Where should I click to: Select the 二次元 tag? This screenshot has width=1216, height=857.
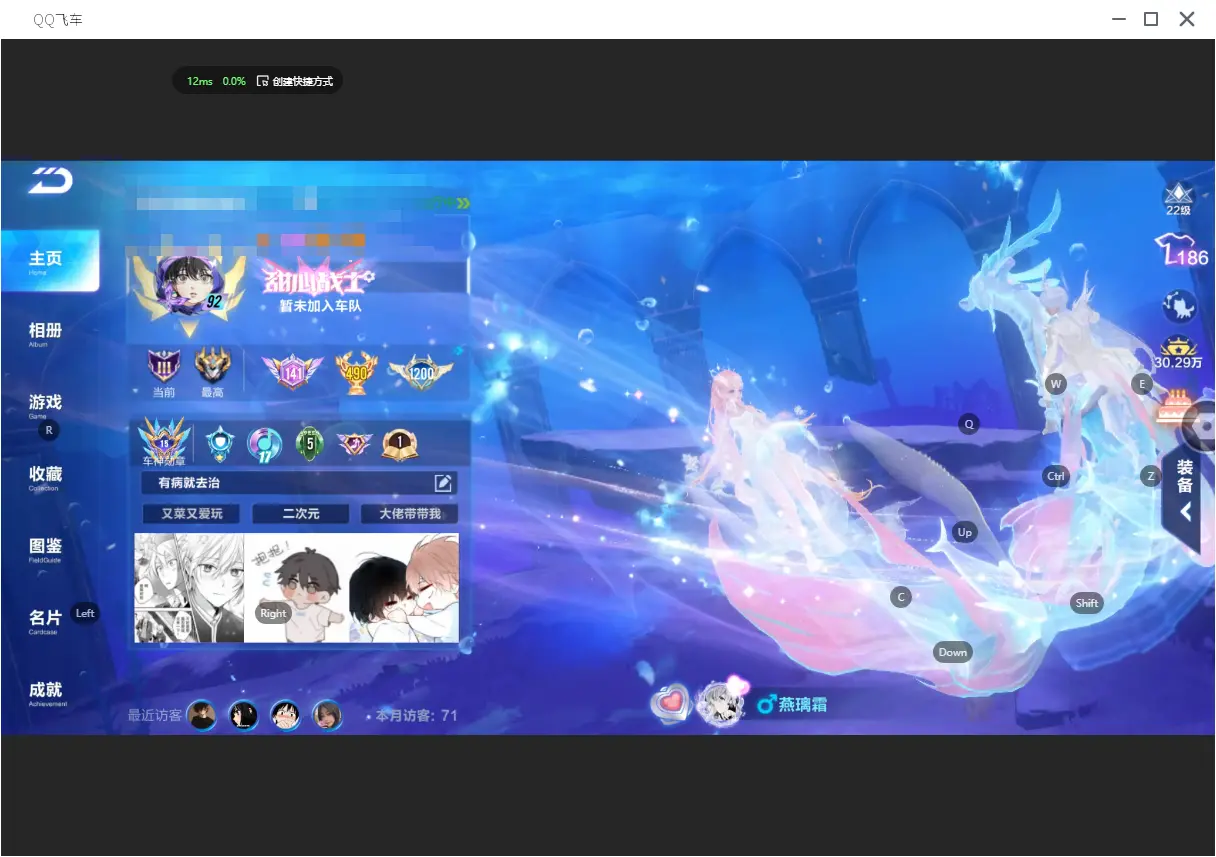(x=300, y=514)
